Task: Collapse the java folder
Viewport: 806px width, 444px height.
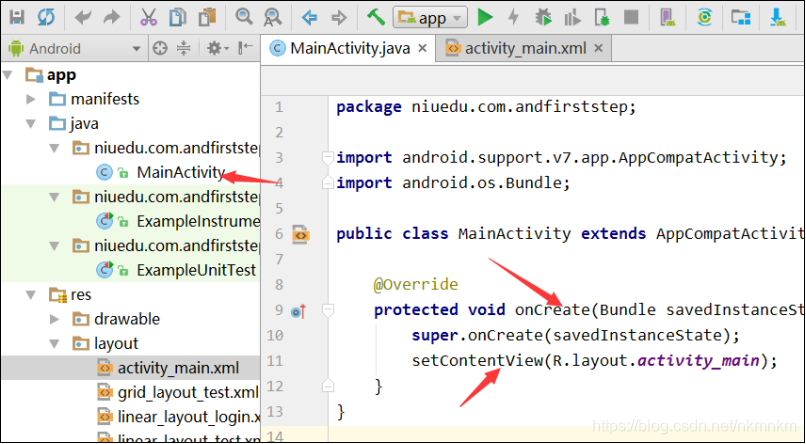Action: (31, 124)
